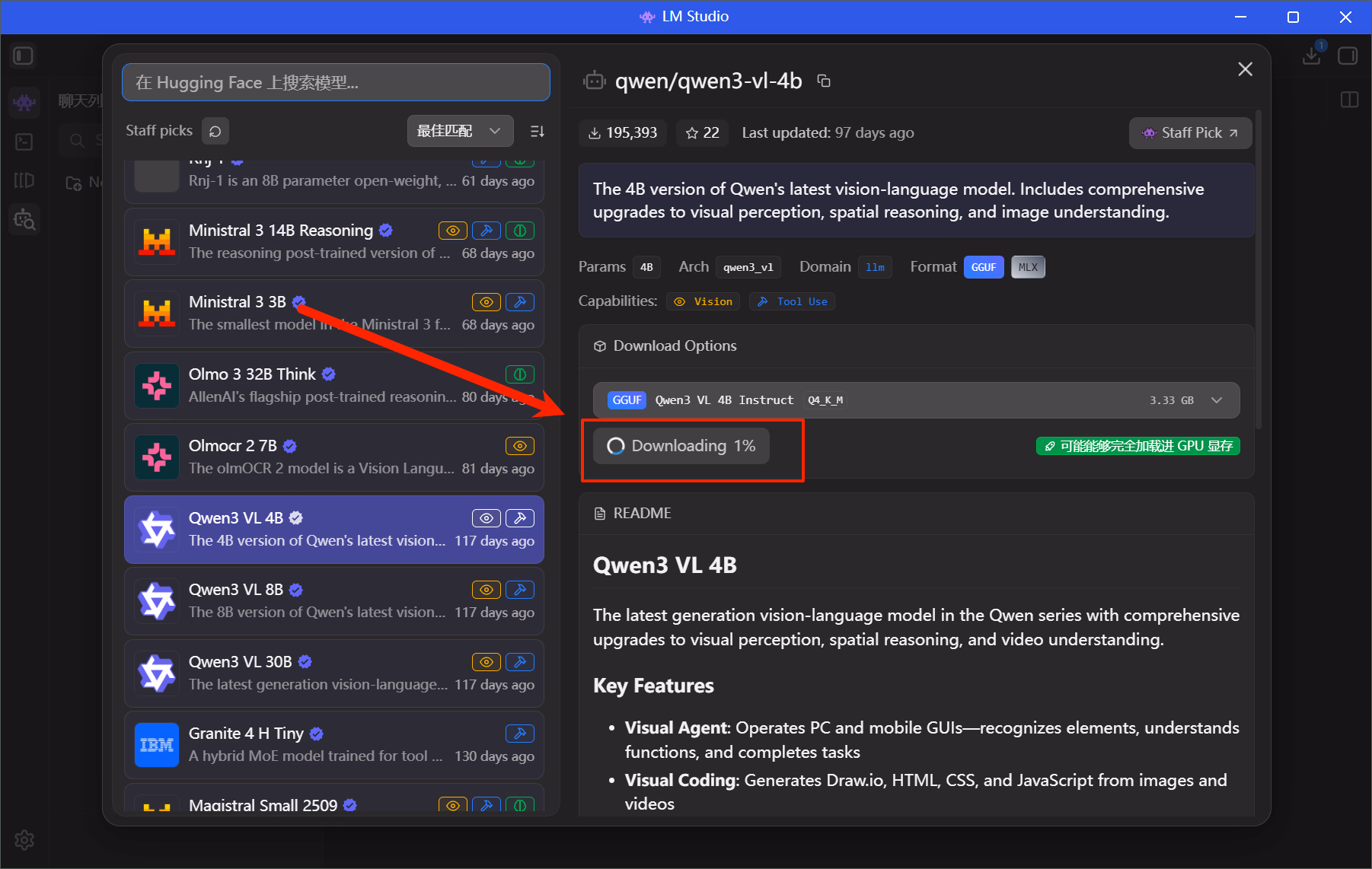Click the Tool Use capability tag in details
Image resolution: width=1372 pixels, height=869 pixels.
[792, 302]
